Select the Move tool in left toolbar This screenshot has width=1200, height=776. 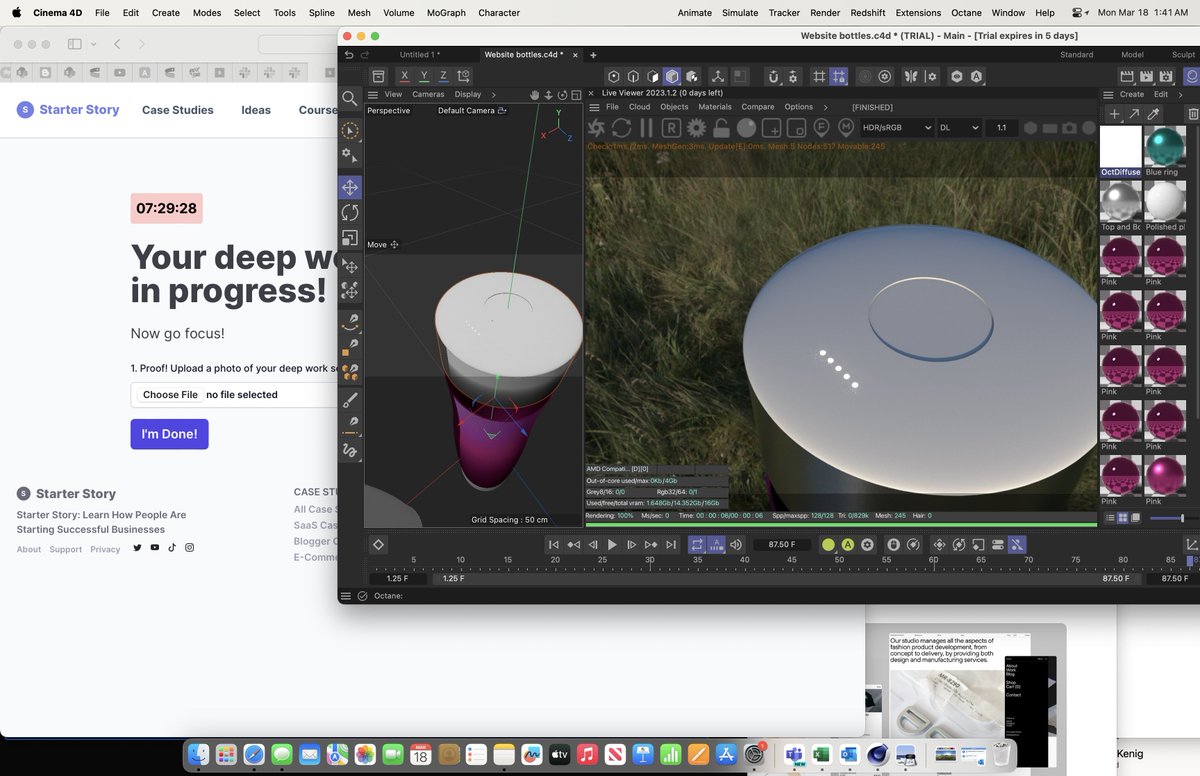(350, 188)
